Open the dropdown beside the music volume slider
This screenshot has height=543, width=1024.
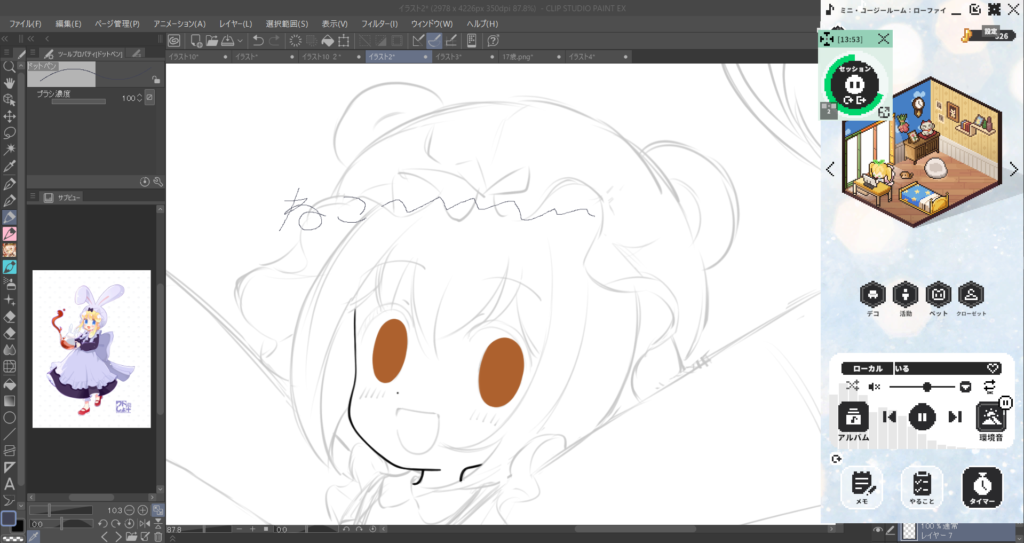coord(966,386)
